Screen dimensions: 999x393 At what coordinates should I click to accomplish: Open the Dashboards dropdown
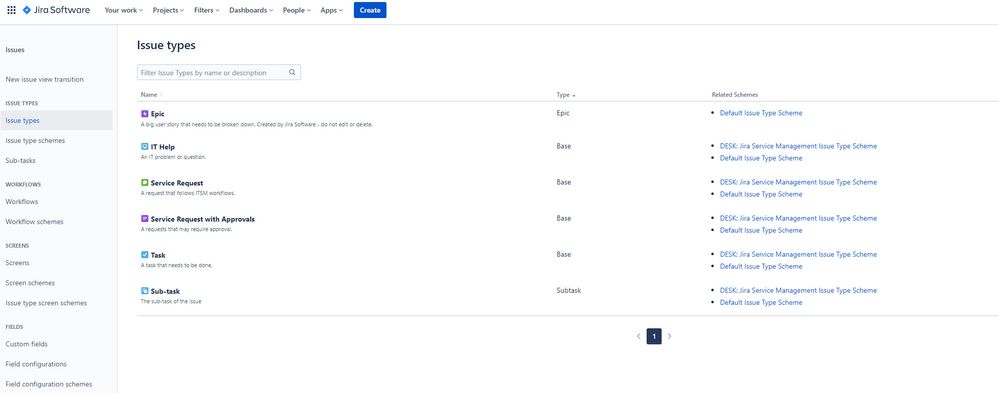251,10
